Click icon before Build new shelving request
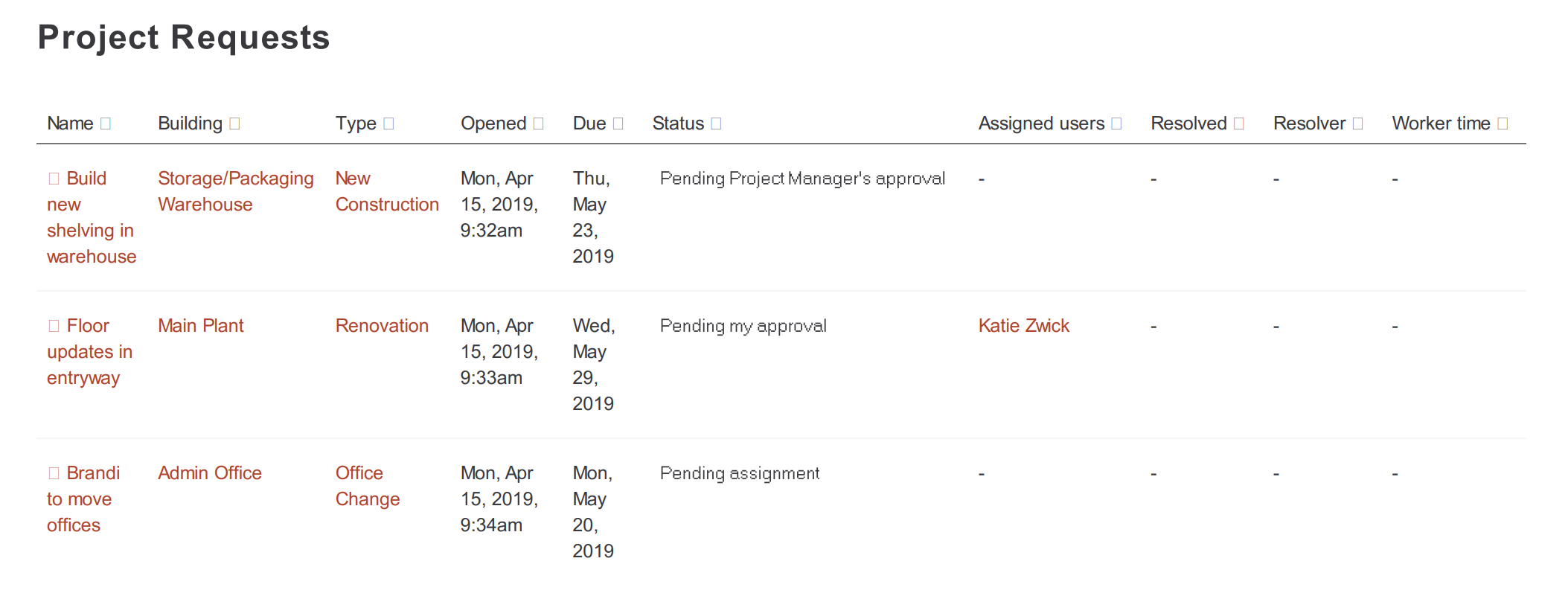Viewport: 1568px width, 596px height. 54,179
